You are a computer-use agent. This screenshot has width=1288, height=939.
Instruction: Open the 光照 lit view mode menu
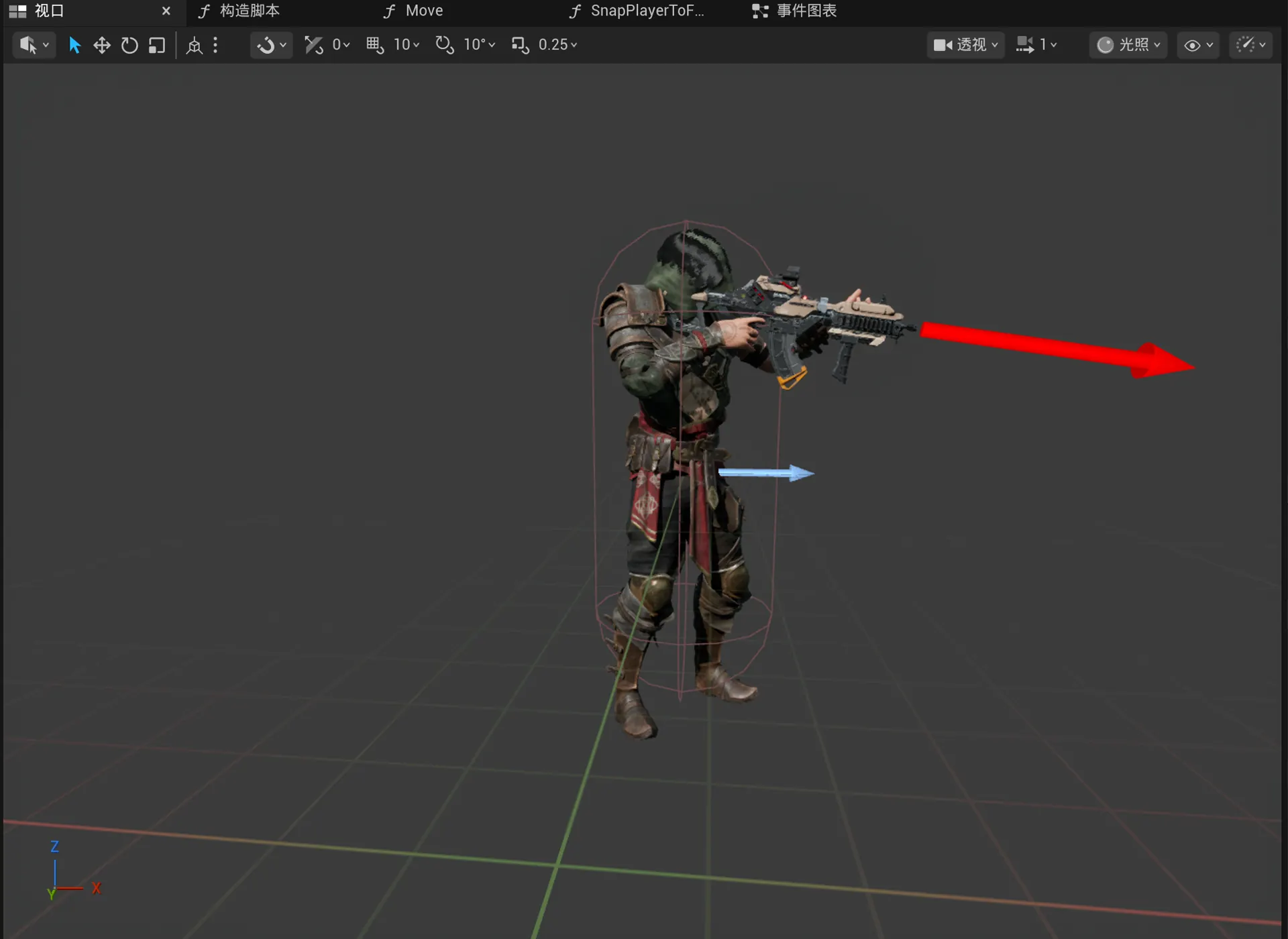click(1128, 45)
